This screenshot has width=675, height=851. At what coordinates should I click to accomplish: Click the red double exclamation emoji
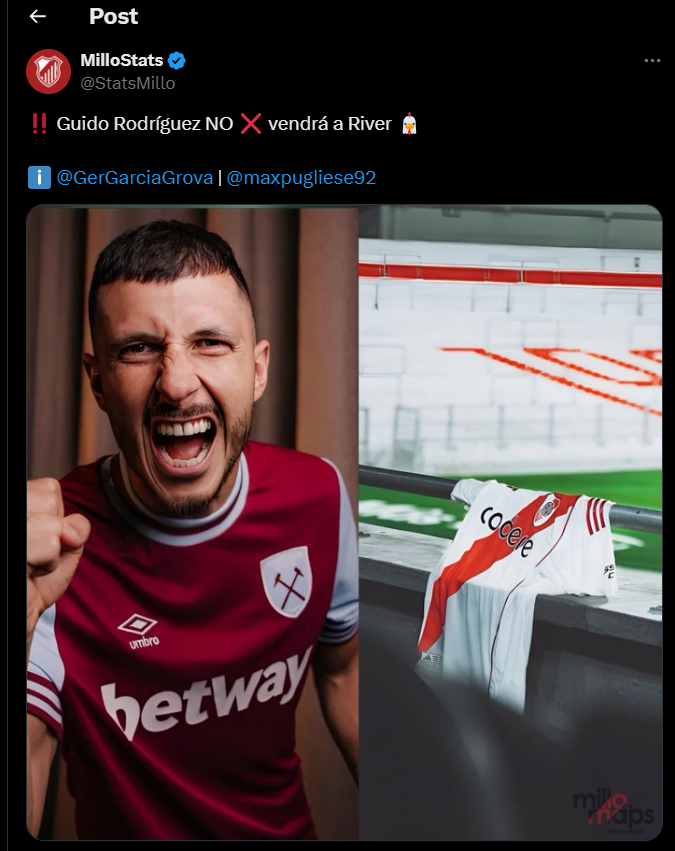pyautogui.click(x=39, y=124)
